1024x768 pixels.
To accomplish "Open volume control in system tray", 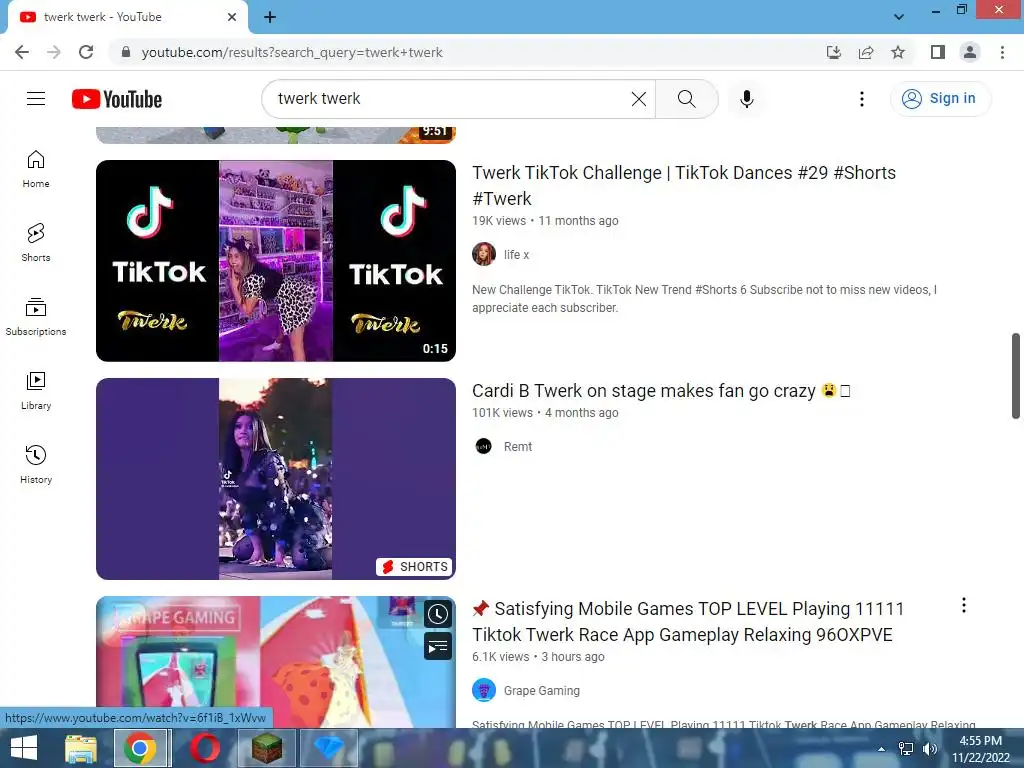I will 930,749.
